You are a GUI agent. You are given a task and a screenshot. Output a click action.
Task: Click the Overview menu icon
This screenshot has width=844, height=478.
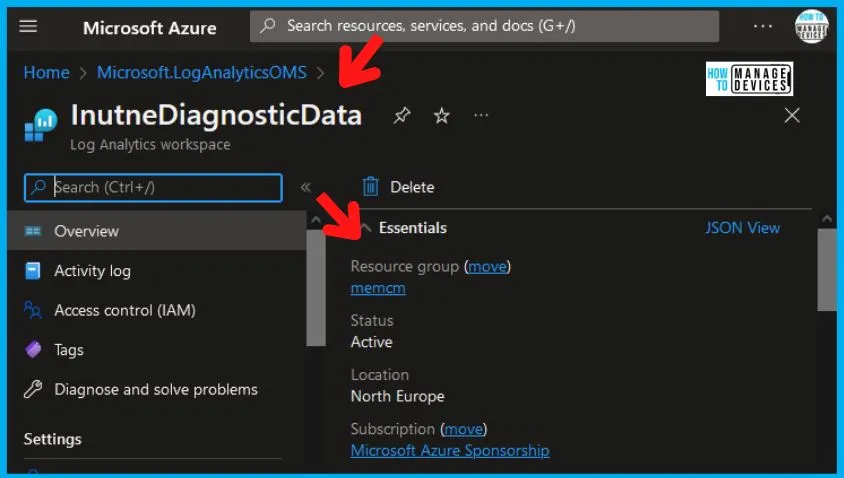[x=33, y=231]
